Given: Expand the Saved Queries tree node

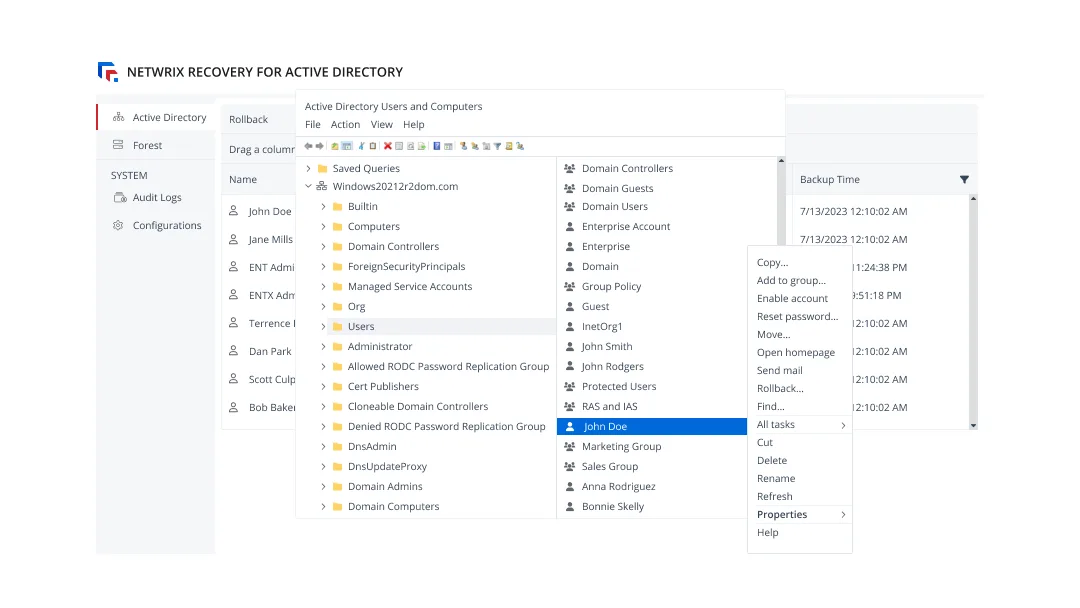Looking at the screenshot, I should coord(309,168).
